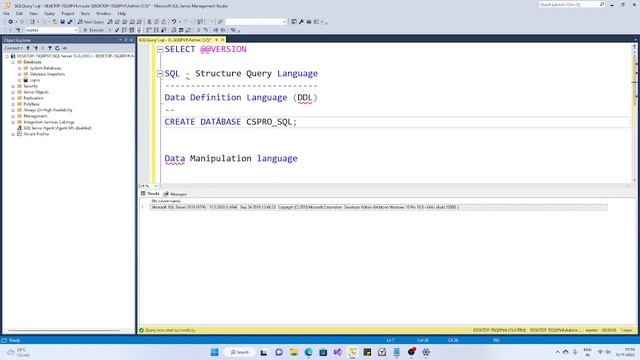This screenshot has width=640, height=360.
Task: Open the Tools menu
Action: click(x=85, y=13)
